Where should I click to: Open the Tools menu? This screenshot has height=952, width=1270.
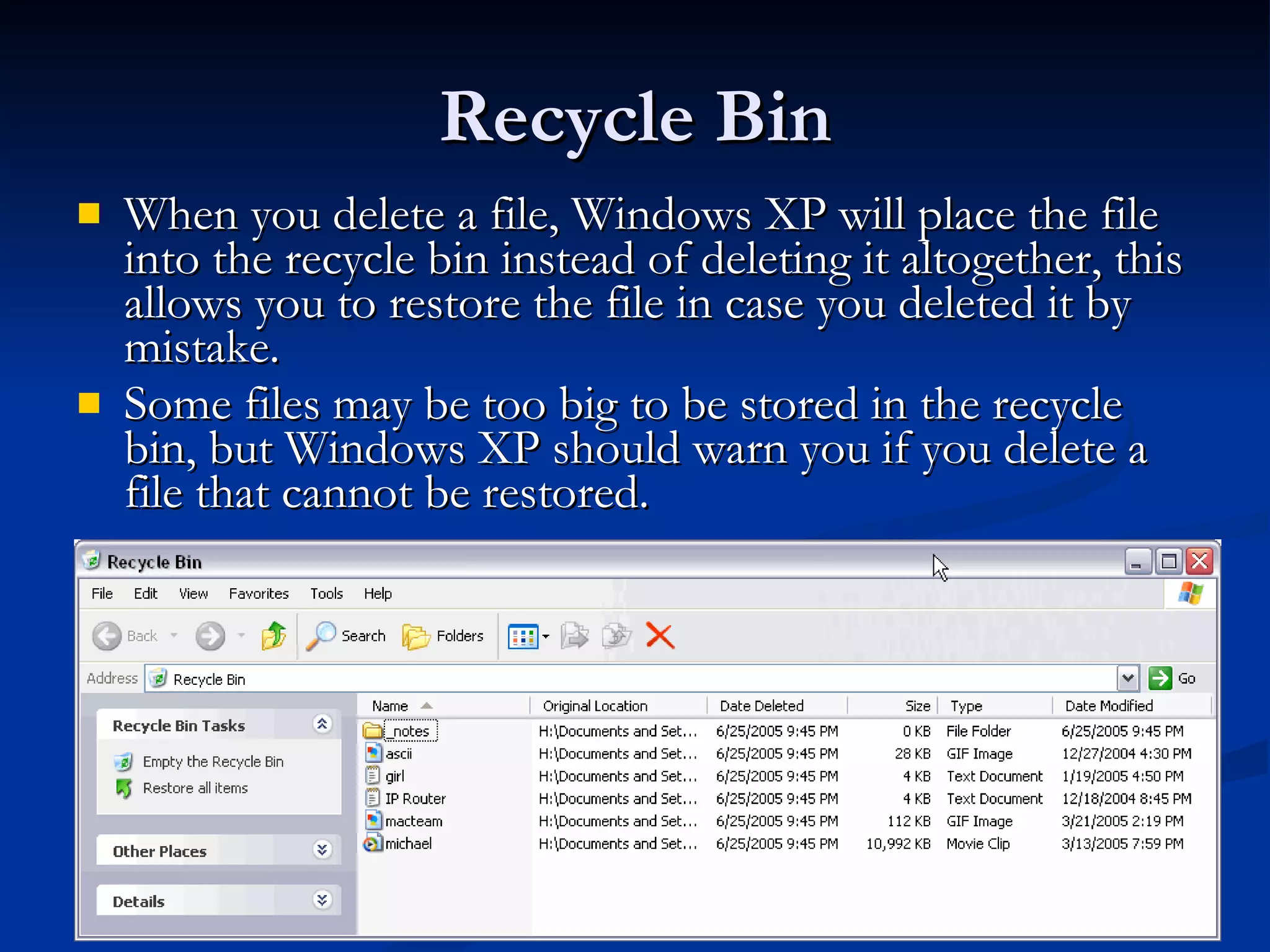pos(326,594)
